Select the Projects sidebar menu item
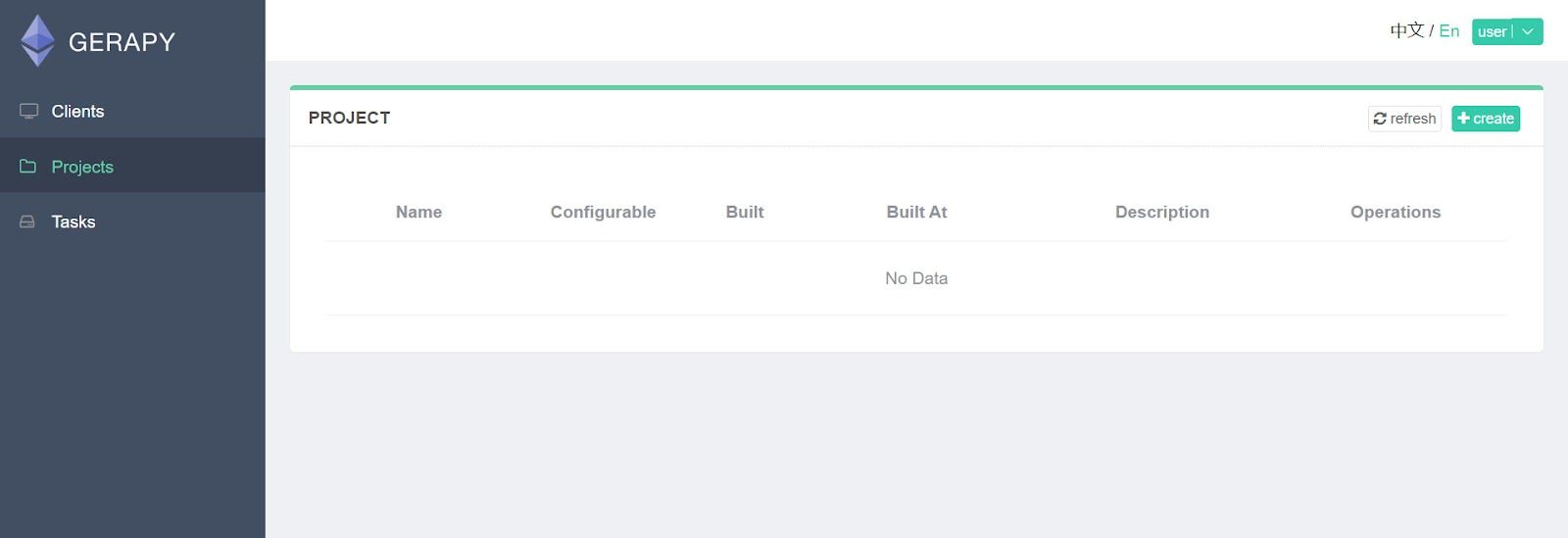1568x538 pixels. tap(132, 166)
